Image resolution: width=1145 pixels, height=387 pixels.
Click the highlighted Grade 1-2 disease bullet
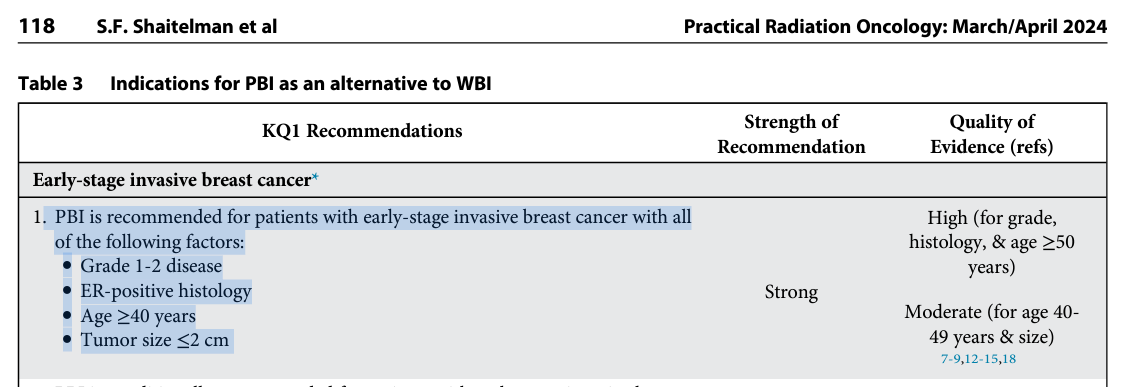click(150, 266)
